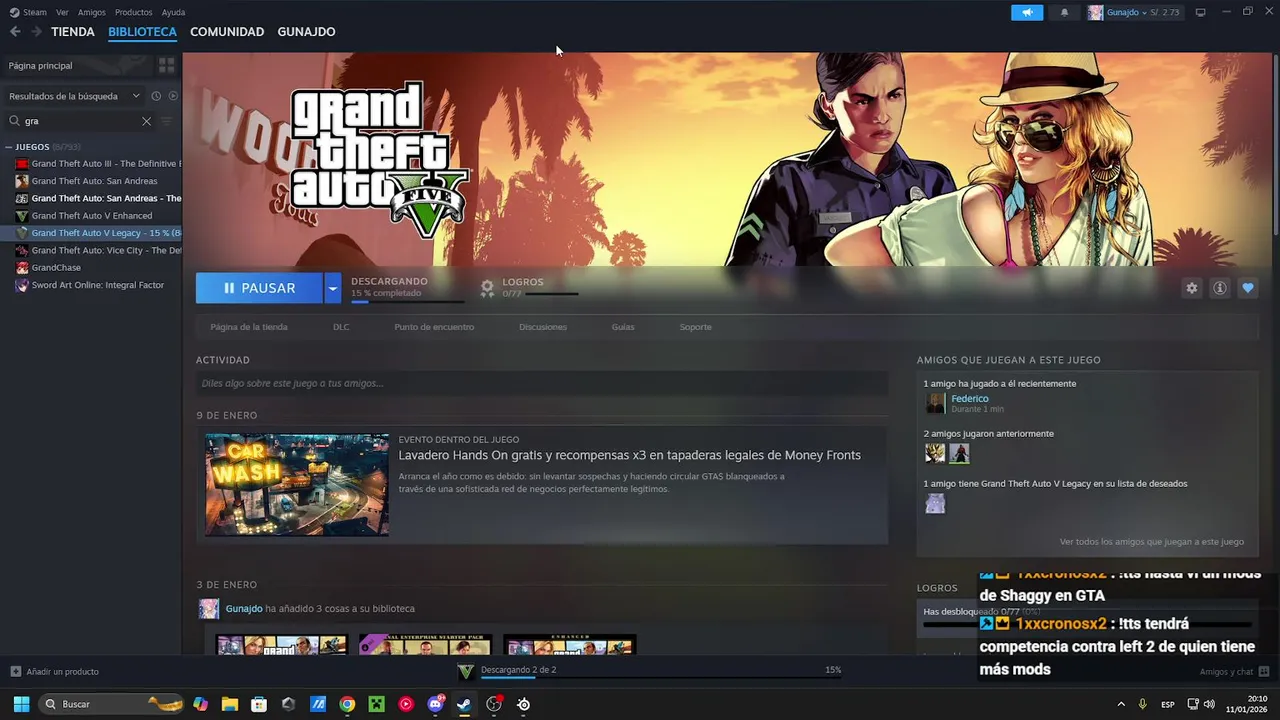Open the DLC link
Viewport: 1280px width, 720px height.
[x=341, y=327]
